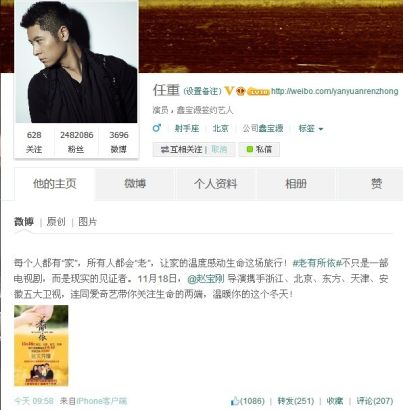Click 取消 to unfollow

pos(219,149)
